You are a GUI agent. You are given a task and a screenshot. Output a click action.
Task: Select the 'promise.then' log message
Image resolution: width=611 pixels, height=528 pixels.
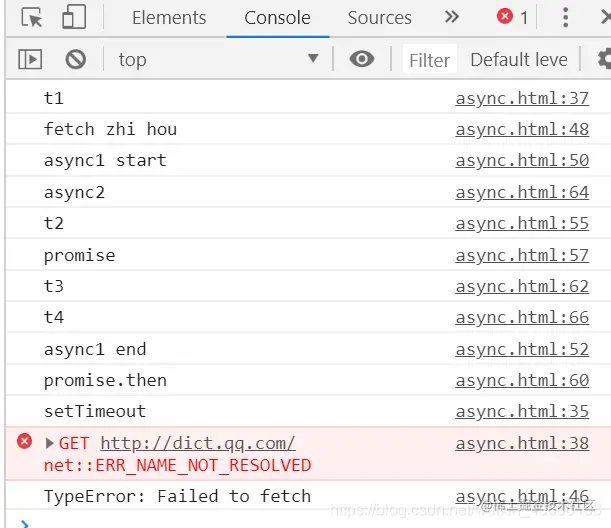click(105, 381)
